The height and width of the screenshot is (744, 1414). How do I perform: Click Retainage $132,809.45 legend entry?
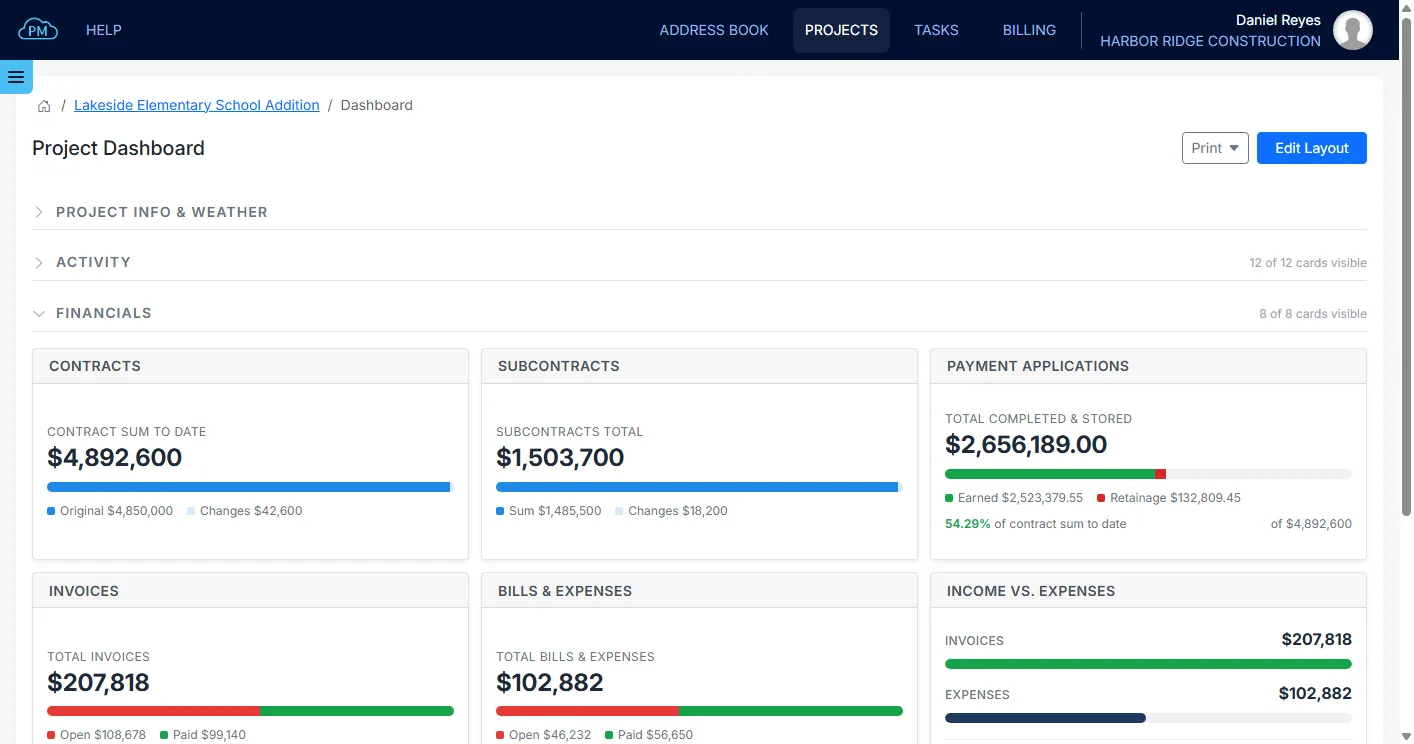1169,498
